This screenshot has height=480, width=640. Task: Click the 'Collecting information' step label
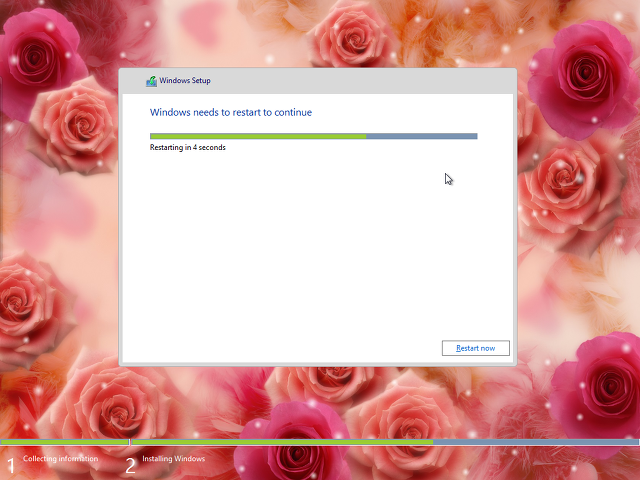(x=60, y=458)
